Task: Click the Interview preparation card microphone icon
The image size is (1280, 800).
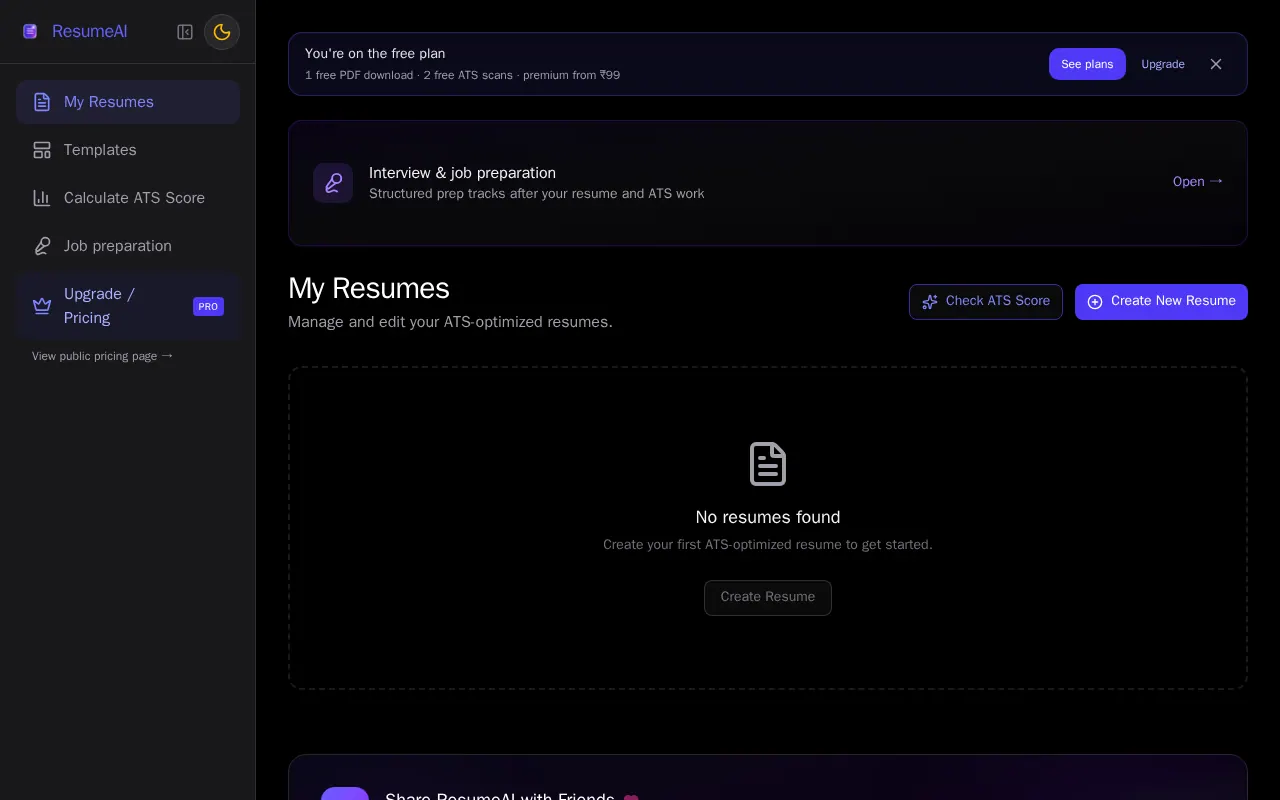Action: coord(333,183)
